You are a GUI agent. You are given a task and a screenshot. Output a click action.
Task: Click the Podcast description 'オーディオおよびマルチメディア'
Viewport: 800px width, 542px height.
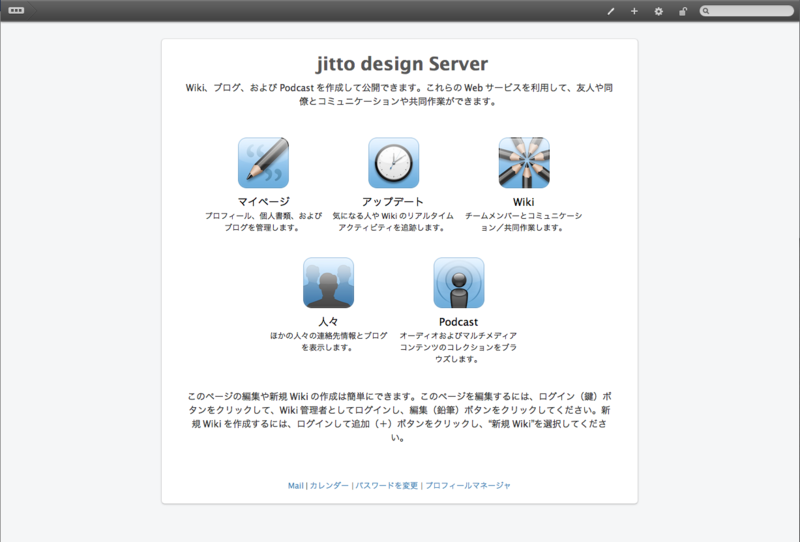tap(458, 336)
